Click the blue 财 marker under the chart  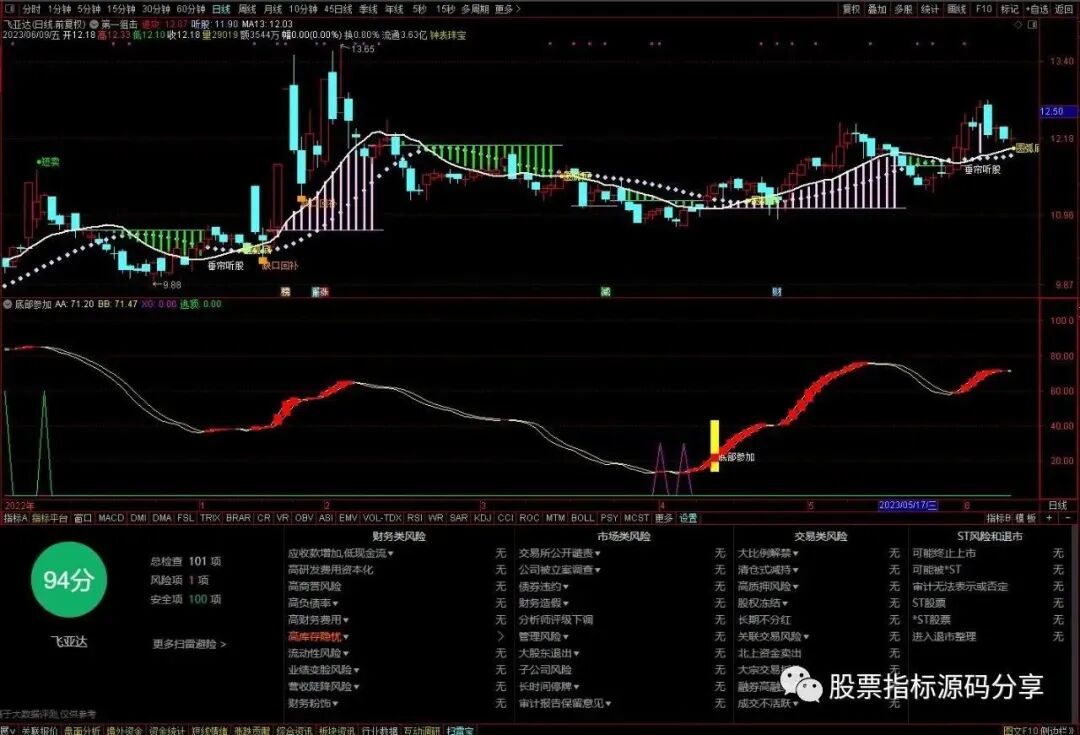click(x=776, y=291)
